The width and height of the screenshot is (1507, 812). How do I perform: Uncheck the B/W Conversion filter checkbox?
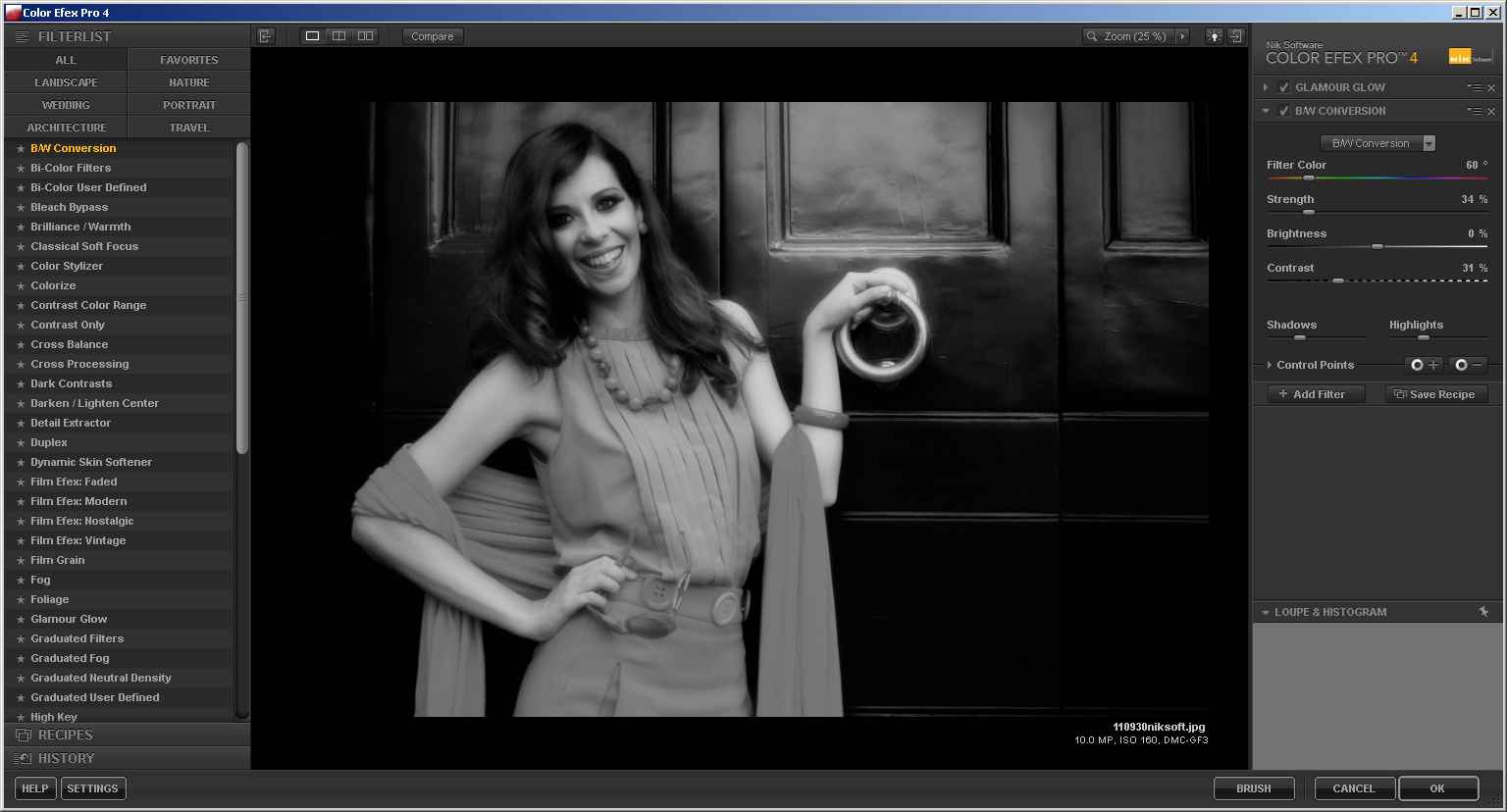click(x=1283, y=111)
